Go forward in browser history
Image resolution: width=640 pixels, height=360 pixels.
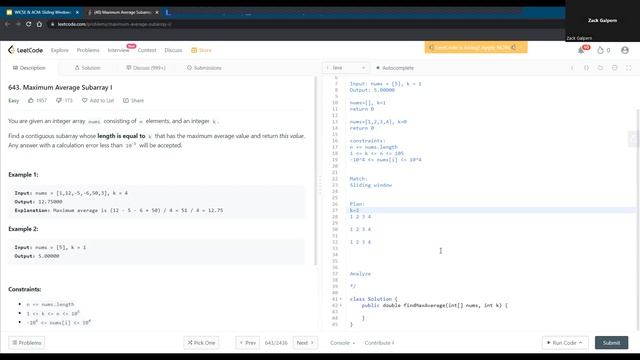18,24
